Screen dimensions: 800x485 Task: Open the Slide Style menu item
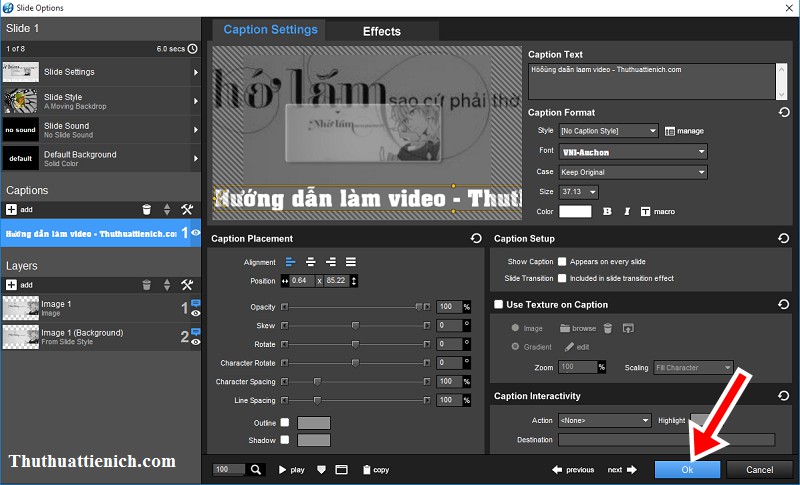100,101
